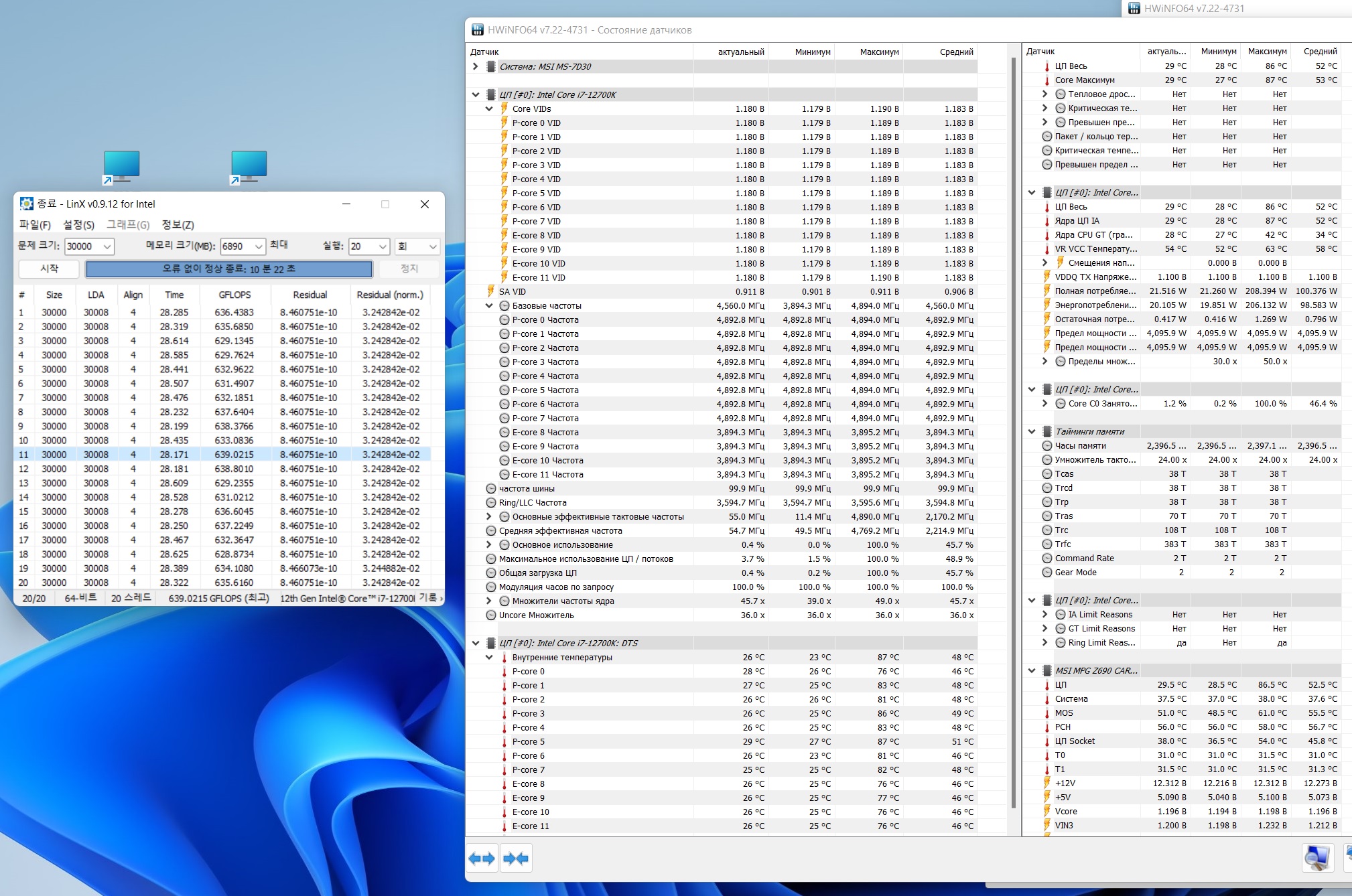Open the problem size 30000 dropdown
The image size is (1352, 896).
(107, 246)
